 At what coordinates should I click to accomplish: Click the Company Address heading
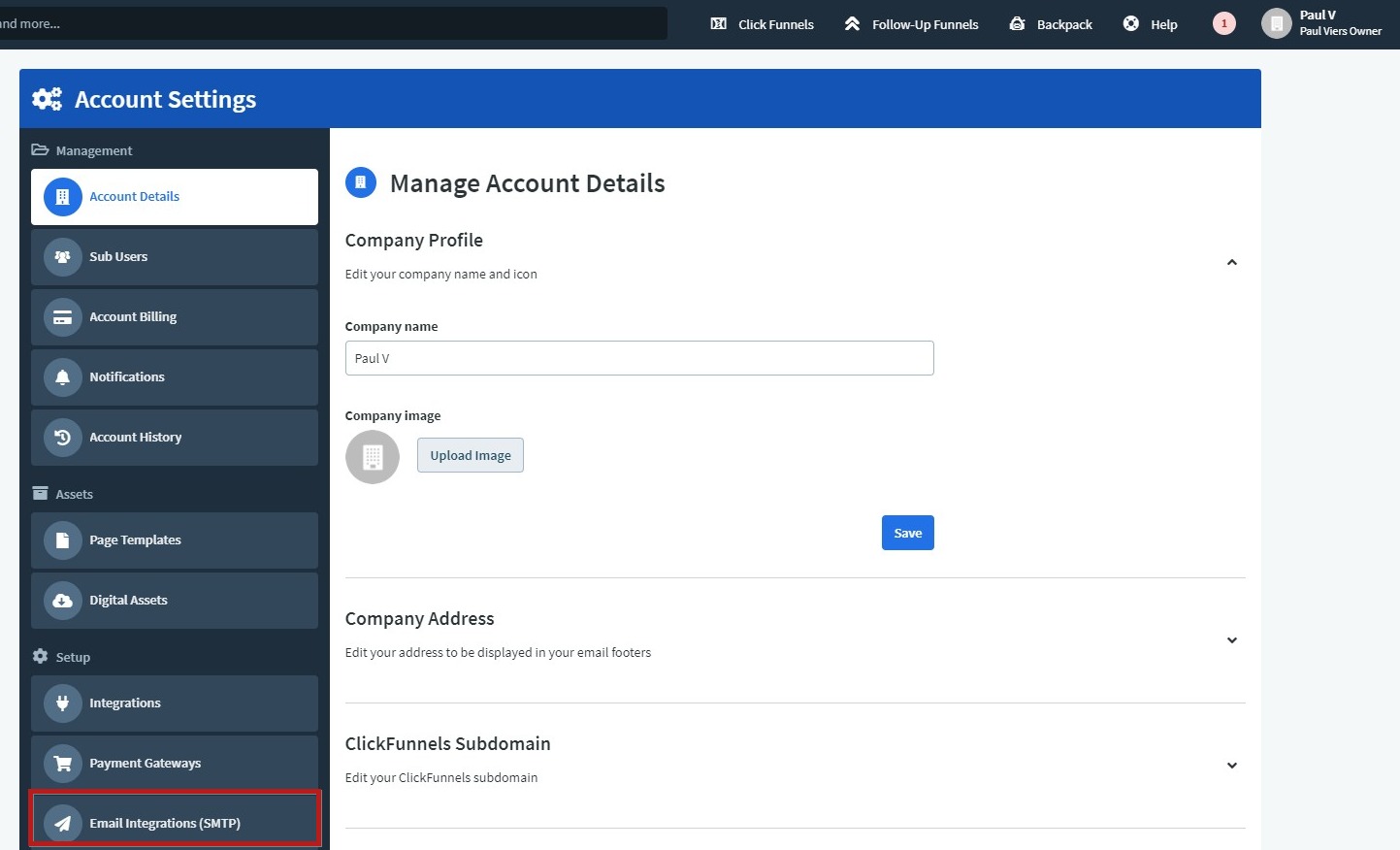click(x=419, y=619)
